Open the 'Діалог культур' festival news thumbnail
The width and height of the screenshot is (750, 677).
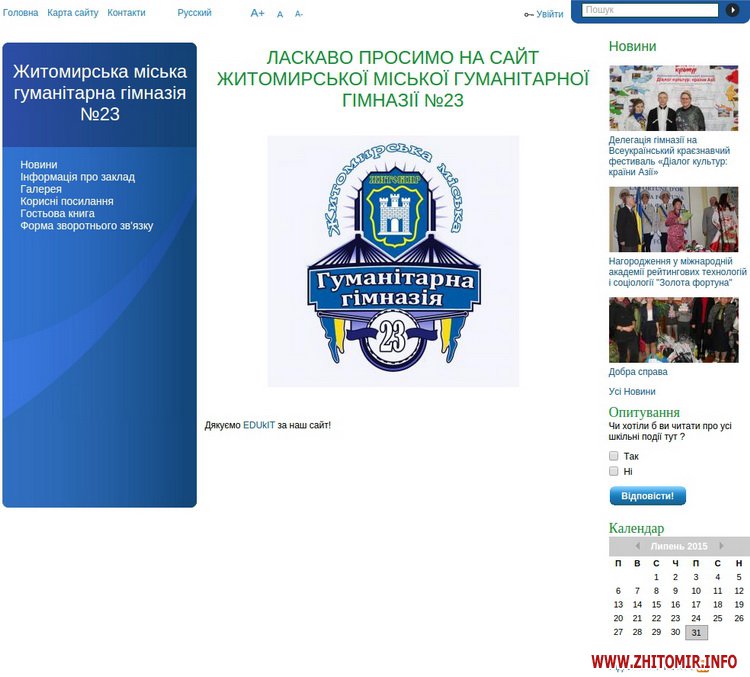point(673,98)
